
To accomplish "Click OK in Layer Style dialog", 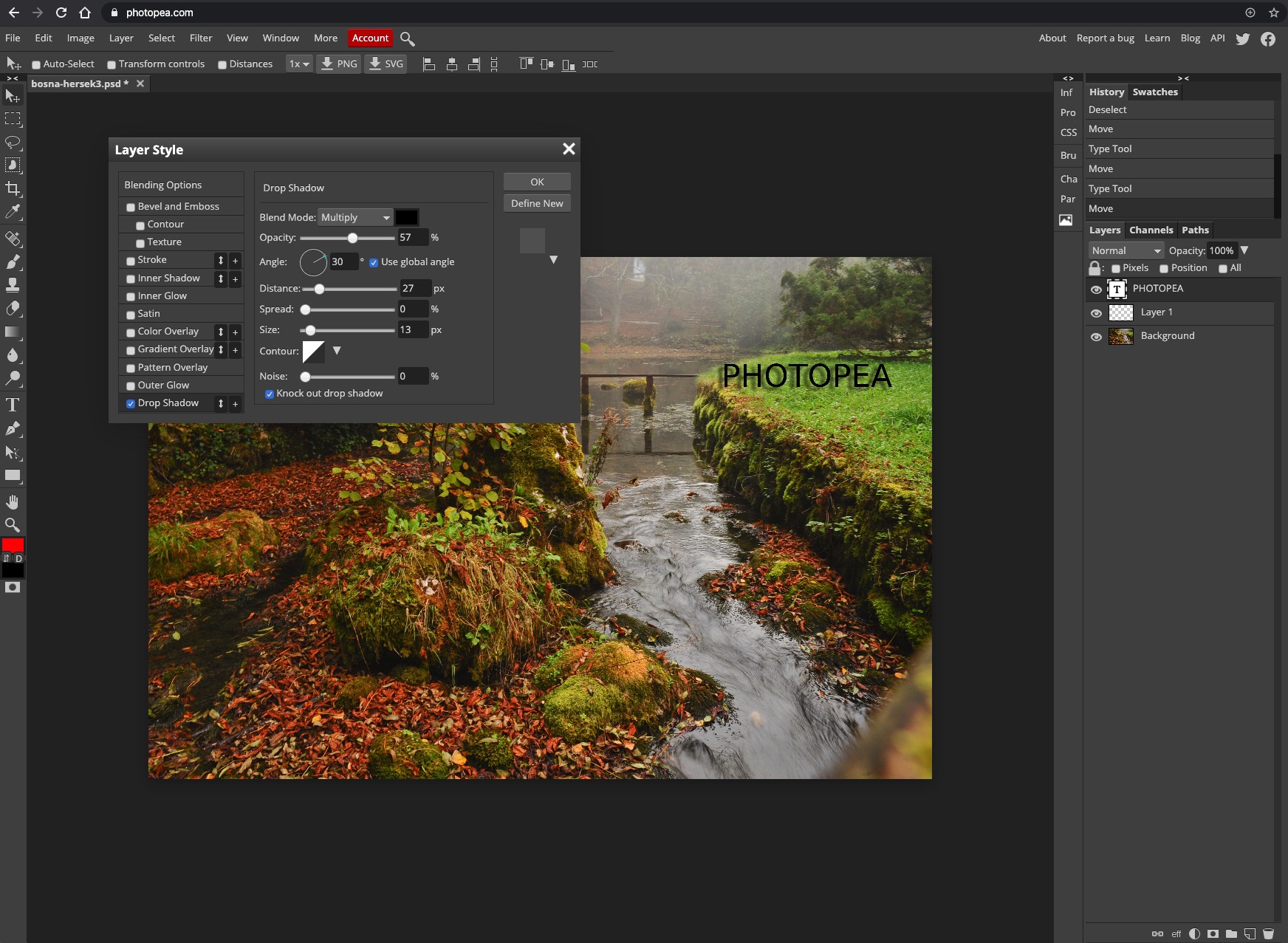I will (x=537, y=182).
